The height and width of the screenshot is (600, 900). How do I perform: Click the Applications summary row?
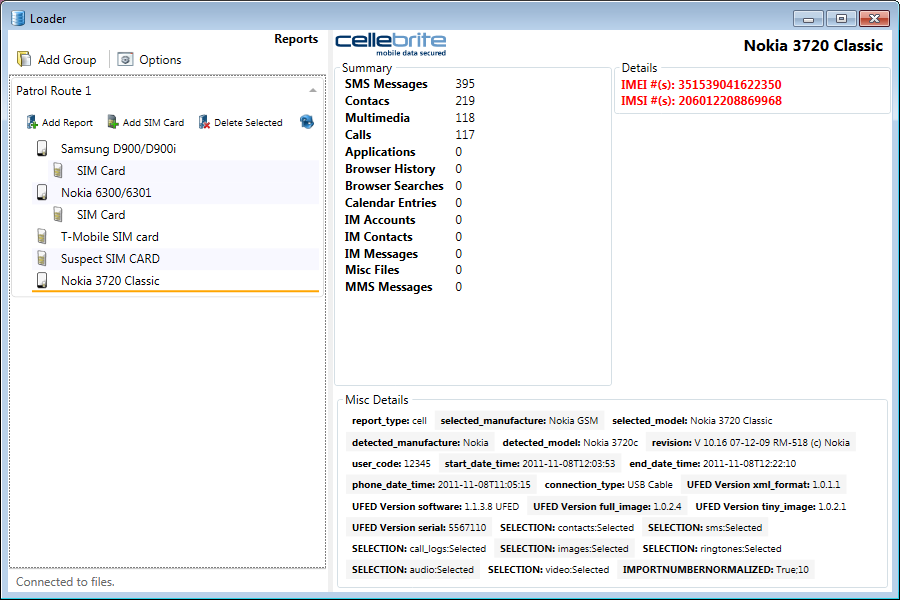click(404, 152)
